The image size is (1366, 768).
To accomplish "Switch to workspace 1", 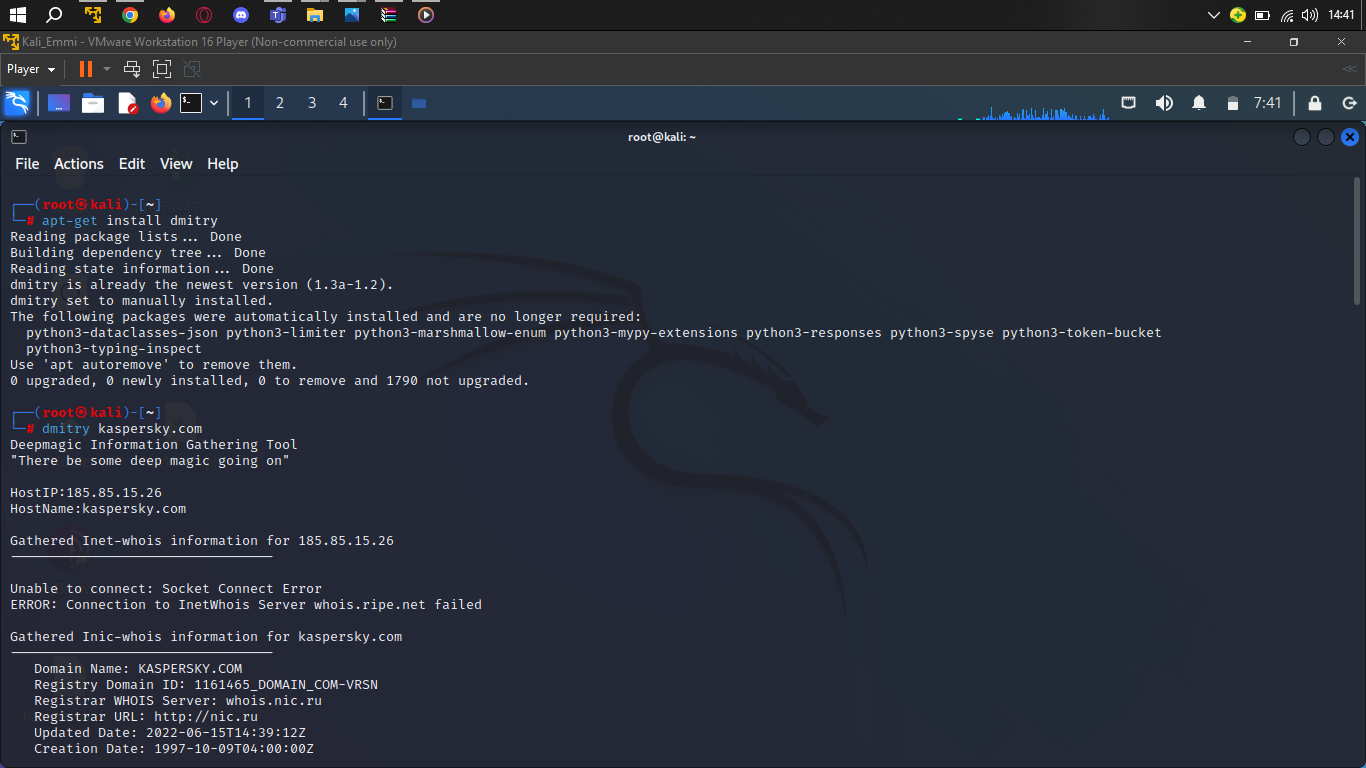I will [x=248, y=103].
